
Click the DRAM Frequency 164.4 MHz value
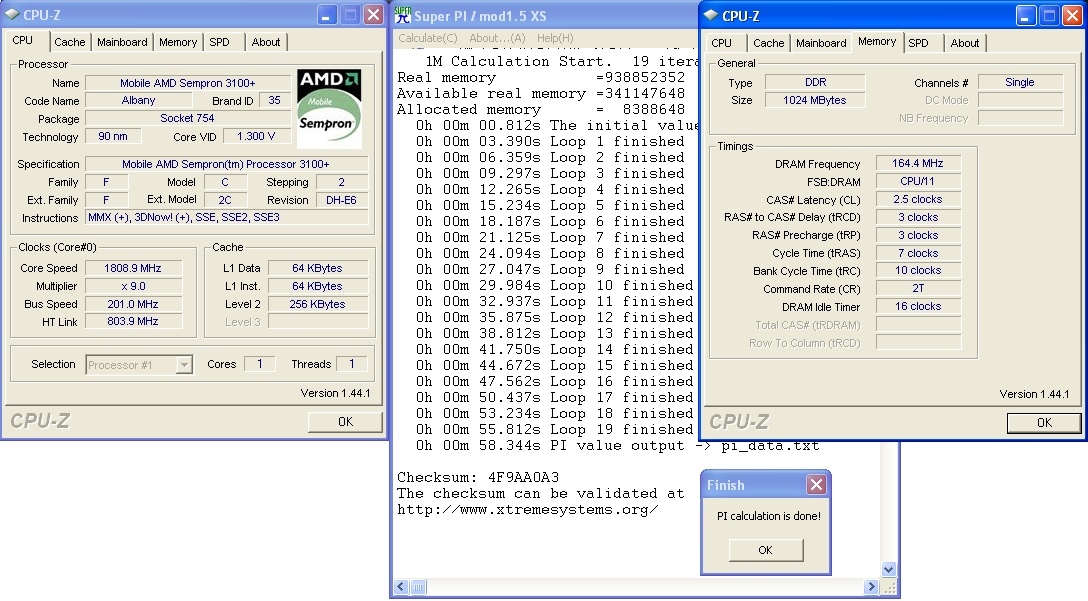pyautogui.click(x=917, y=164)
